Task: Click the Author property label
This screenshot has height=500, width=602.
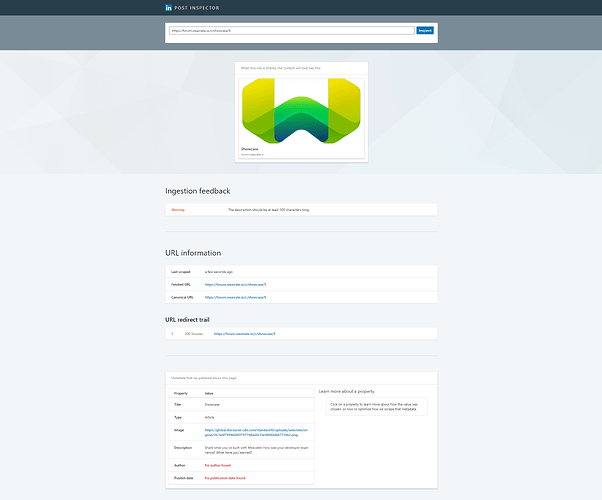Action: (179, 465)
